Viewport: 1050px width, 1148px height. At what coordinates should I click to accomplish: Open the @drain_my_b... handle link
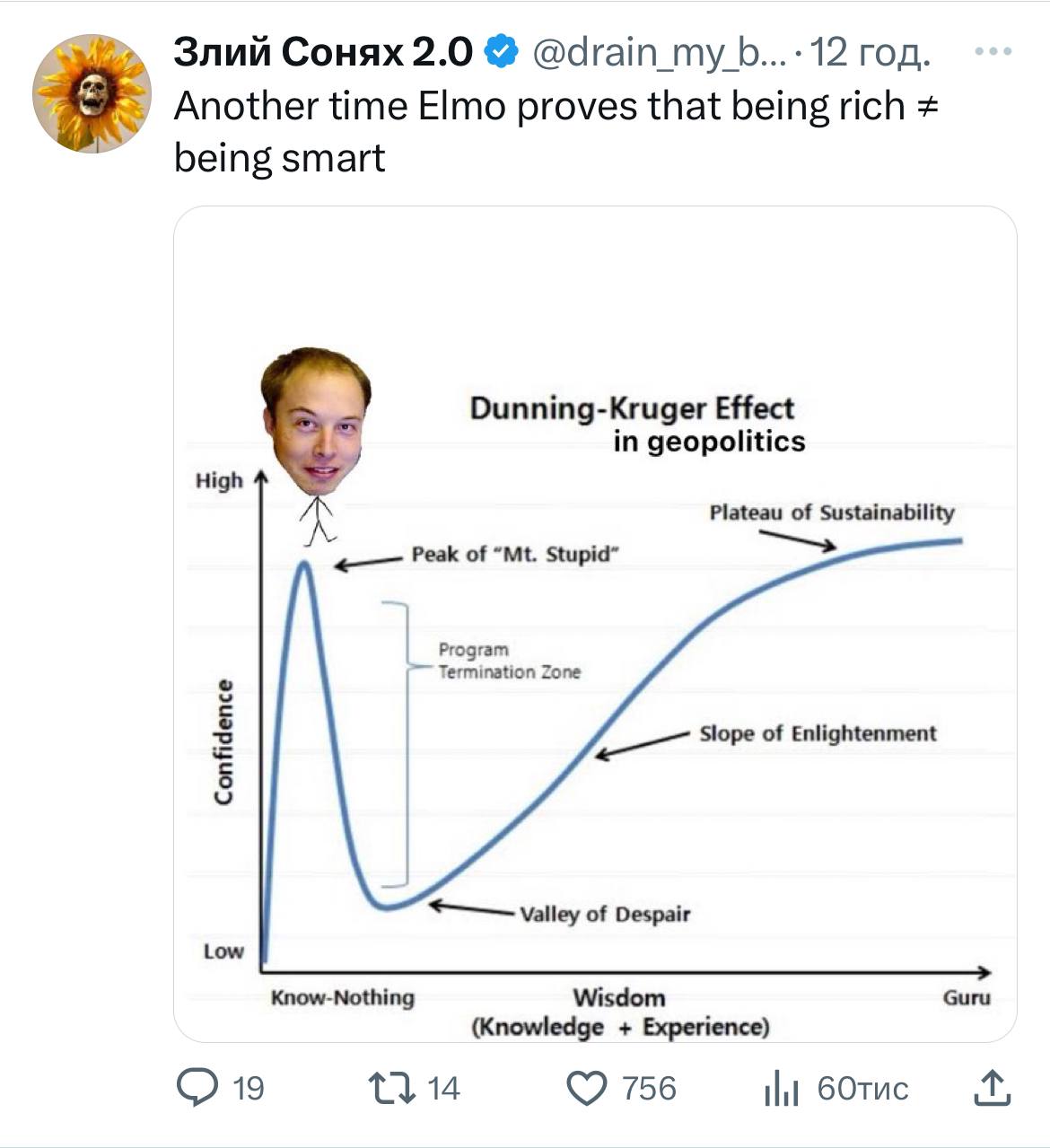[660, 54]
